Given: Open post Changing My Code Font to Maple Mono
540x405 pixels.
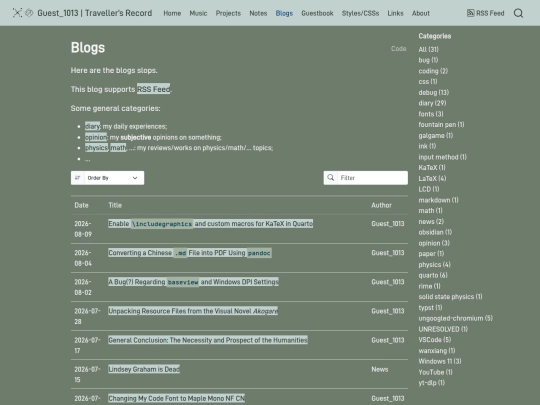Looking at the screenshot, I should point(176,398).
